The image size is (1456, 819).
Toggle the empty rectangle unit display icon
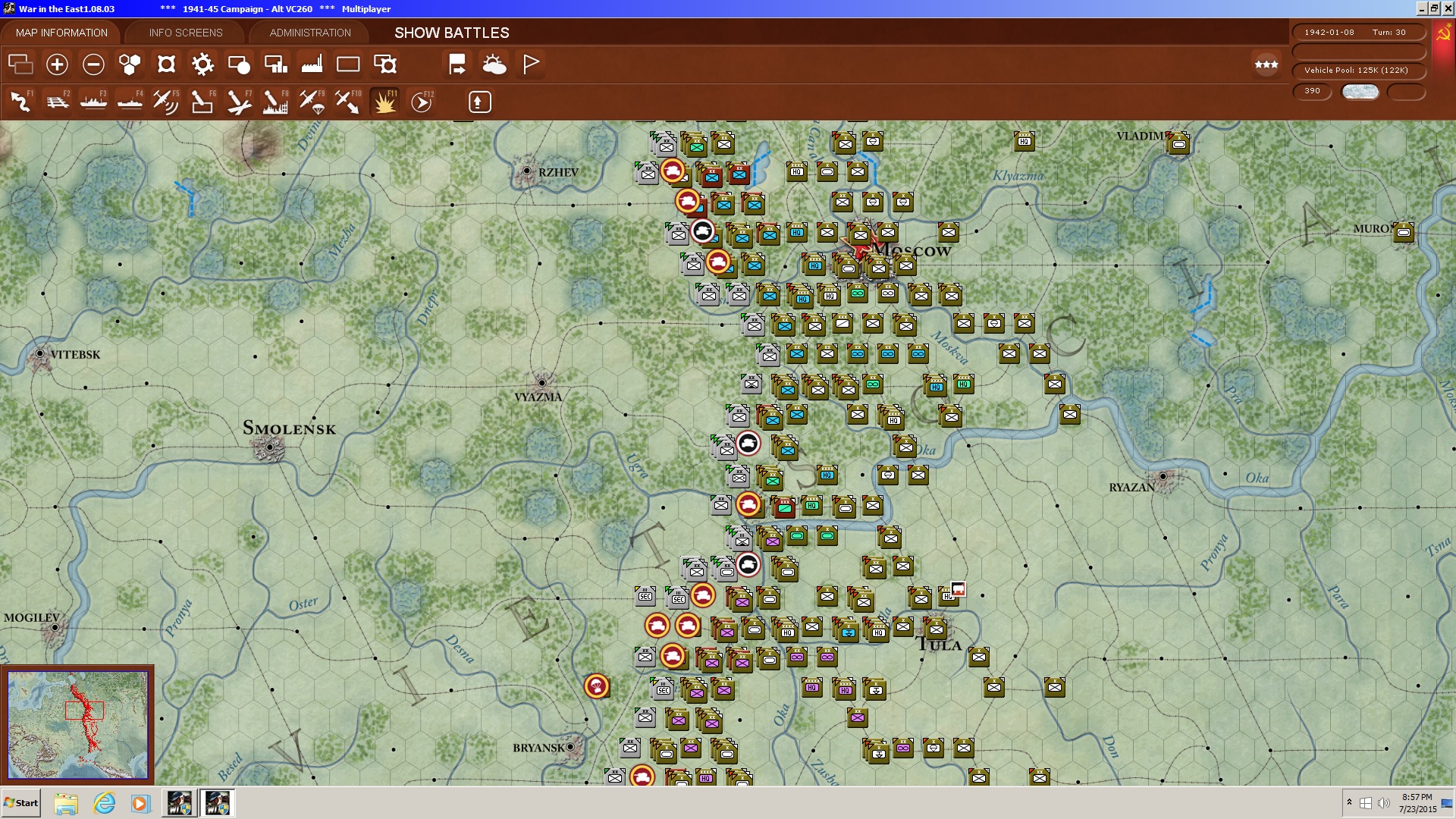click(348, 64)
